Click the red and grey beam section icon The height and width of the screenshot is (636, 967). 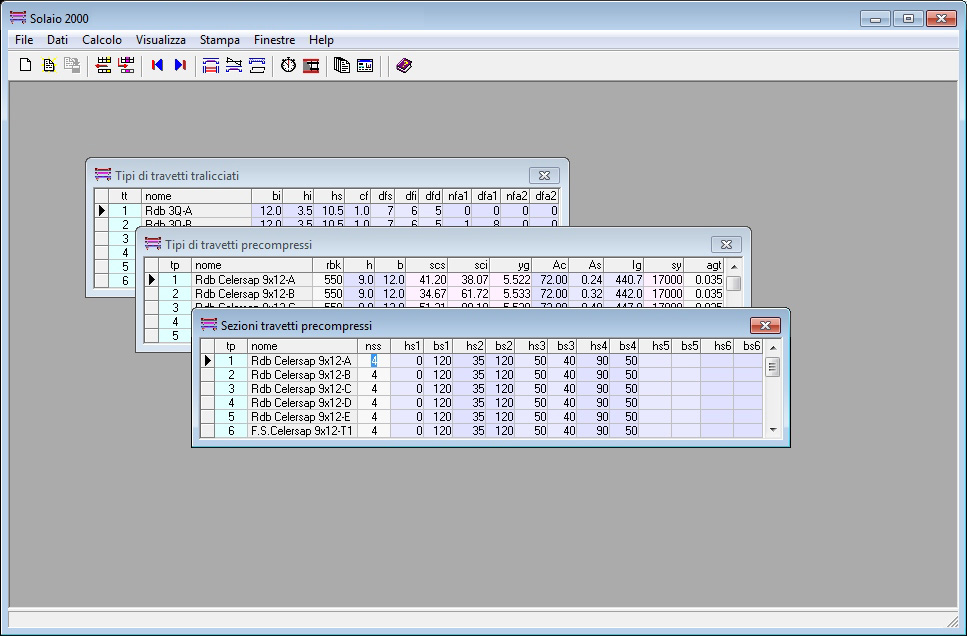point(311,65)
